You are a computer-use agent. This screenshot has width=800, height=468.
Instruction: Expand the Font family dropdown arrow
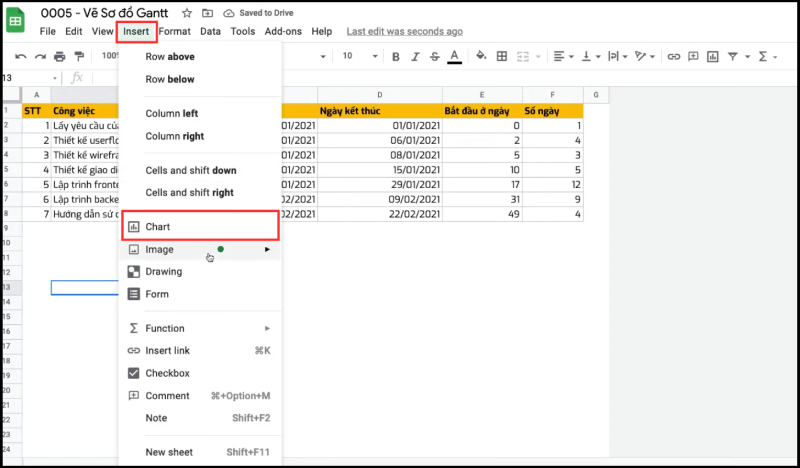322,57
